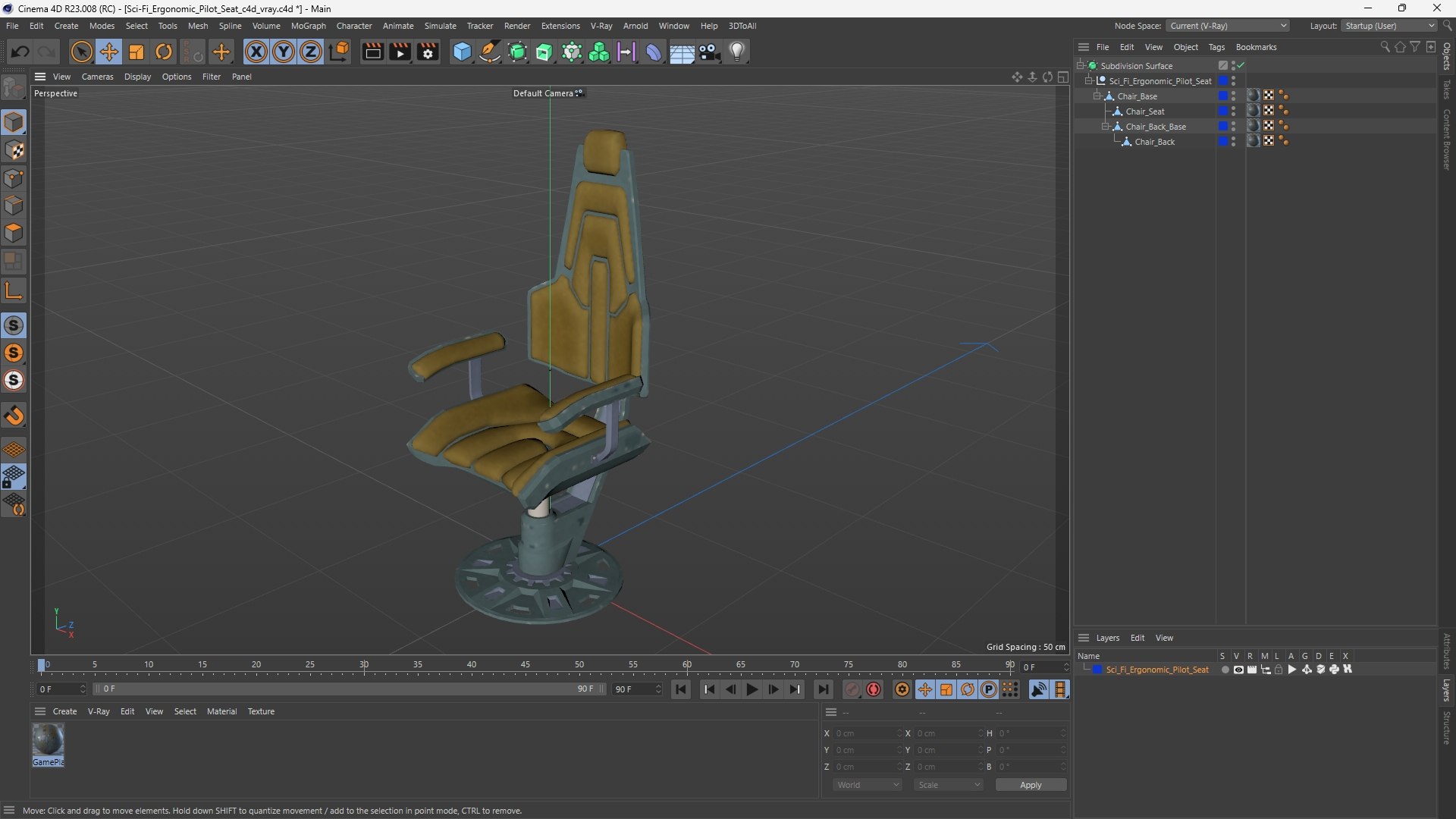Click frame 45 on the timeline ruler
Screen dimensions: 1456x819
pos(525,665)
